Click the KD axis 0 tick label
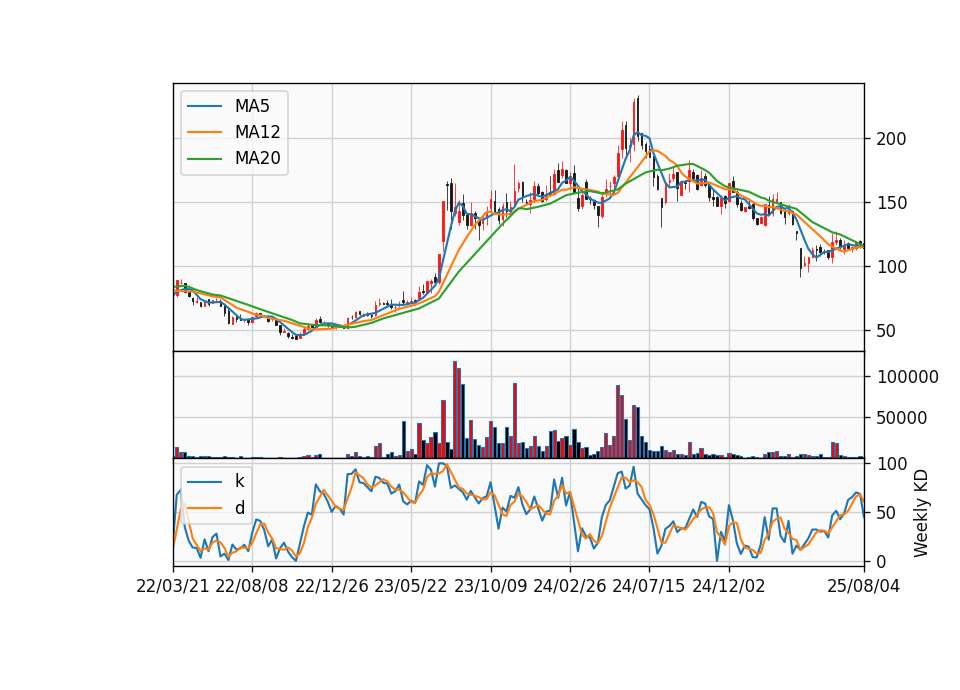Screen dimensions: 960x690 coord(882,561)
